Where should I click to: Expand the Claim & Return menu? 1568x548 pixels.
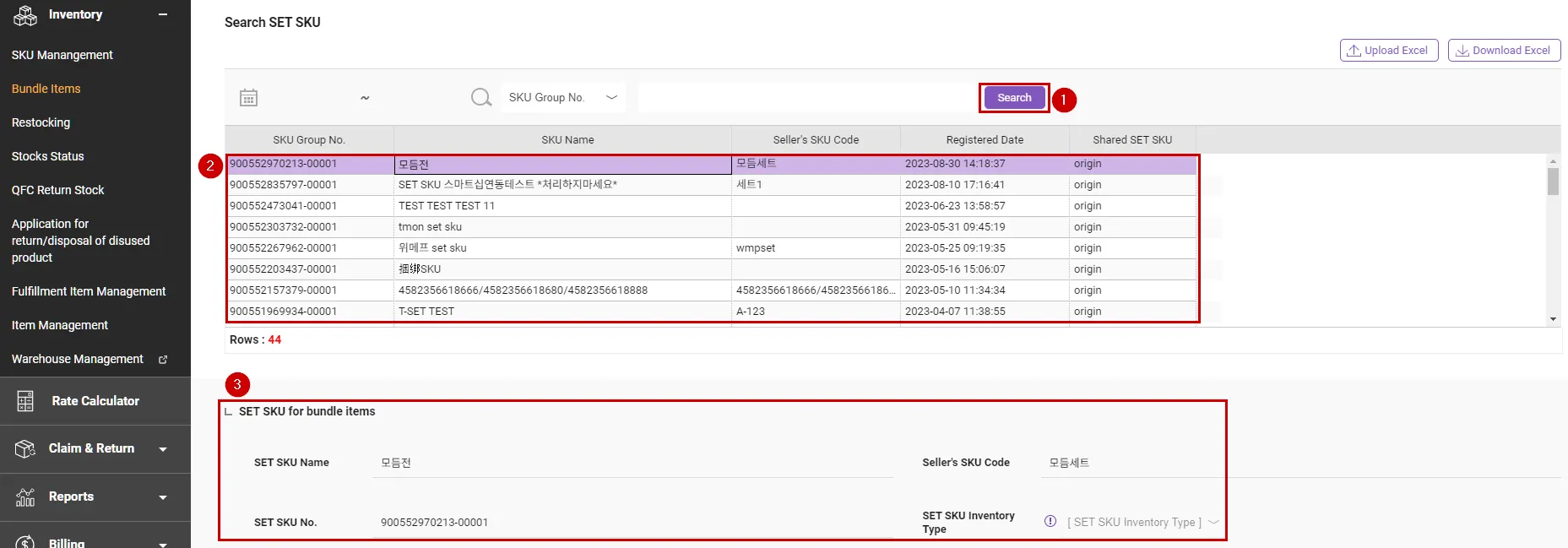(x=163, y=449)
